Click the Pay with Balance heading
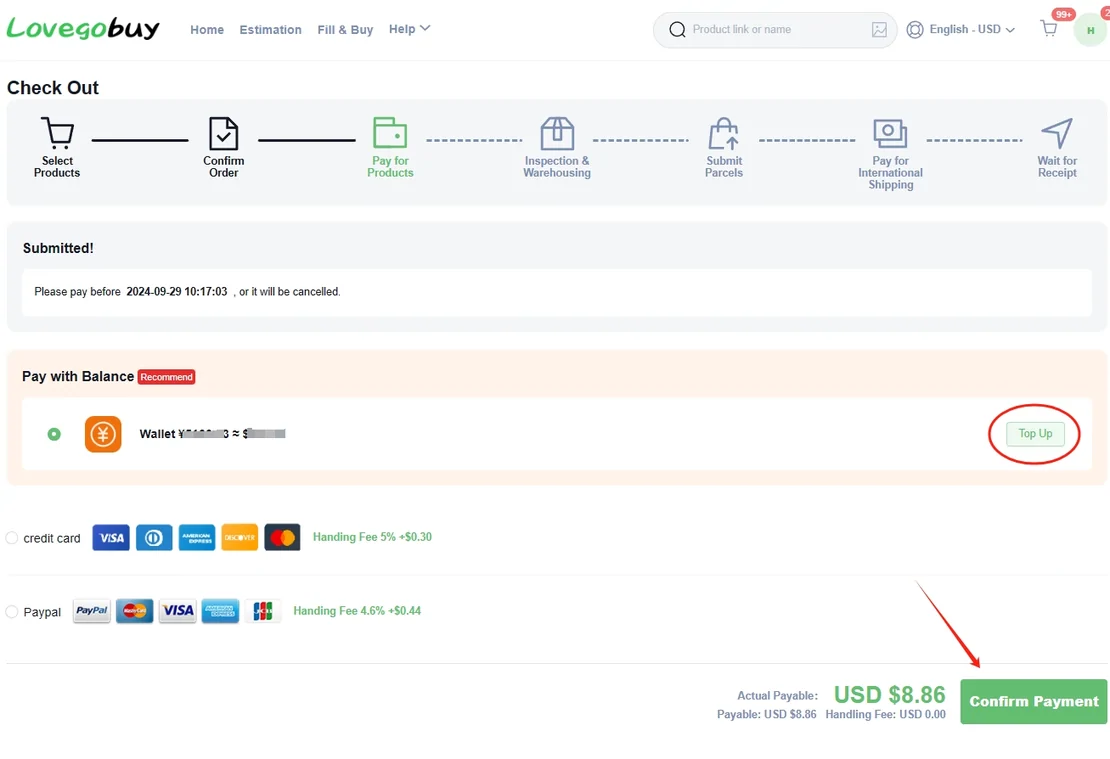The height and width of the screenshot is (759, 1110). coord(78,376)
